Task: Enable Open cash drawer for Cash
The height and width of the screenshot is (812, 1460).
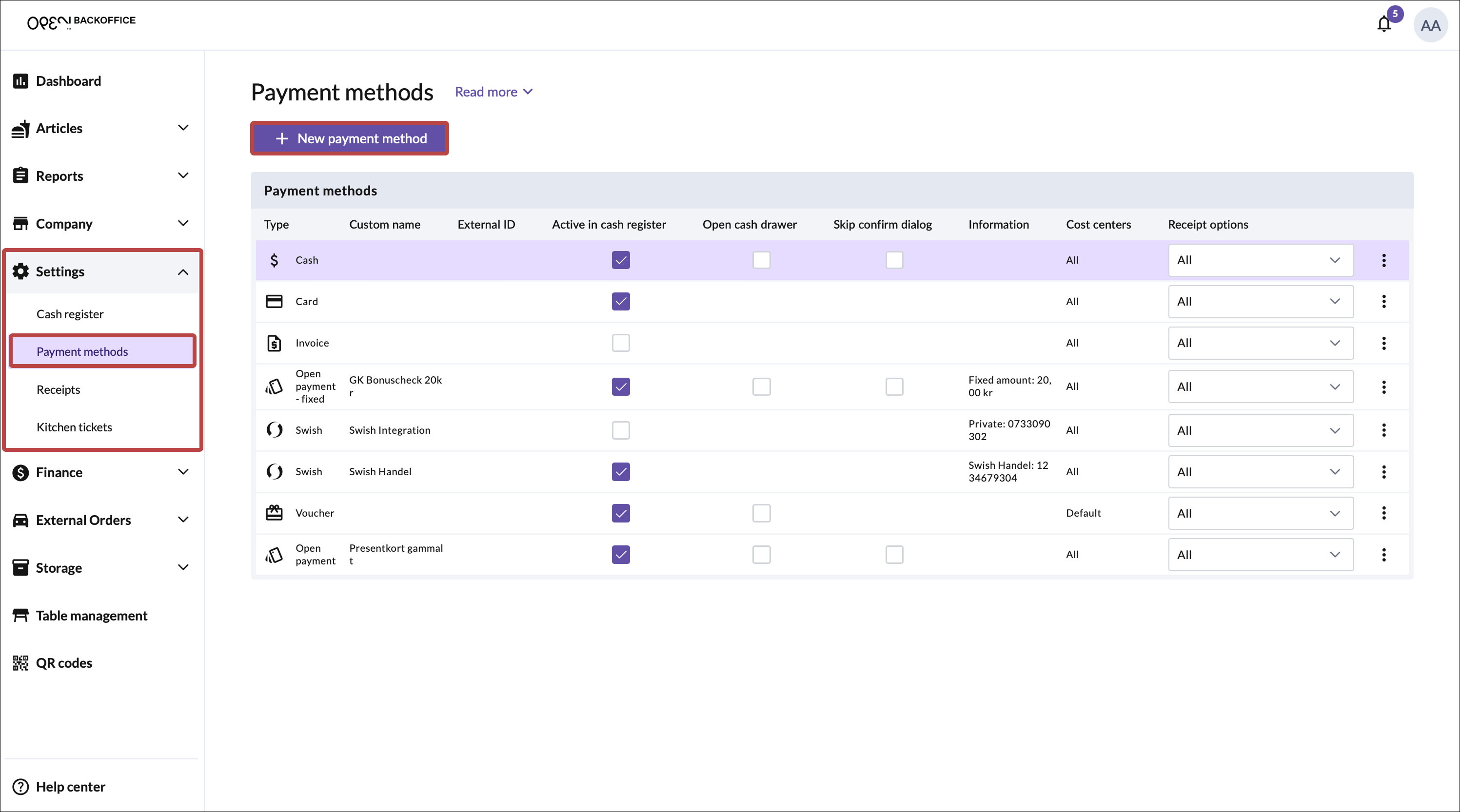Action: tap(761, 260)
